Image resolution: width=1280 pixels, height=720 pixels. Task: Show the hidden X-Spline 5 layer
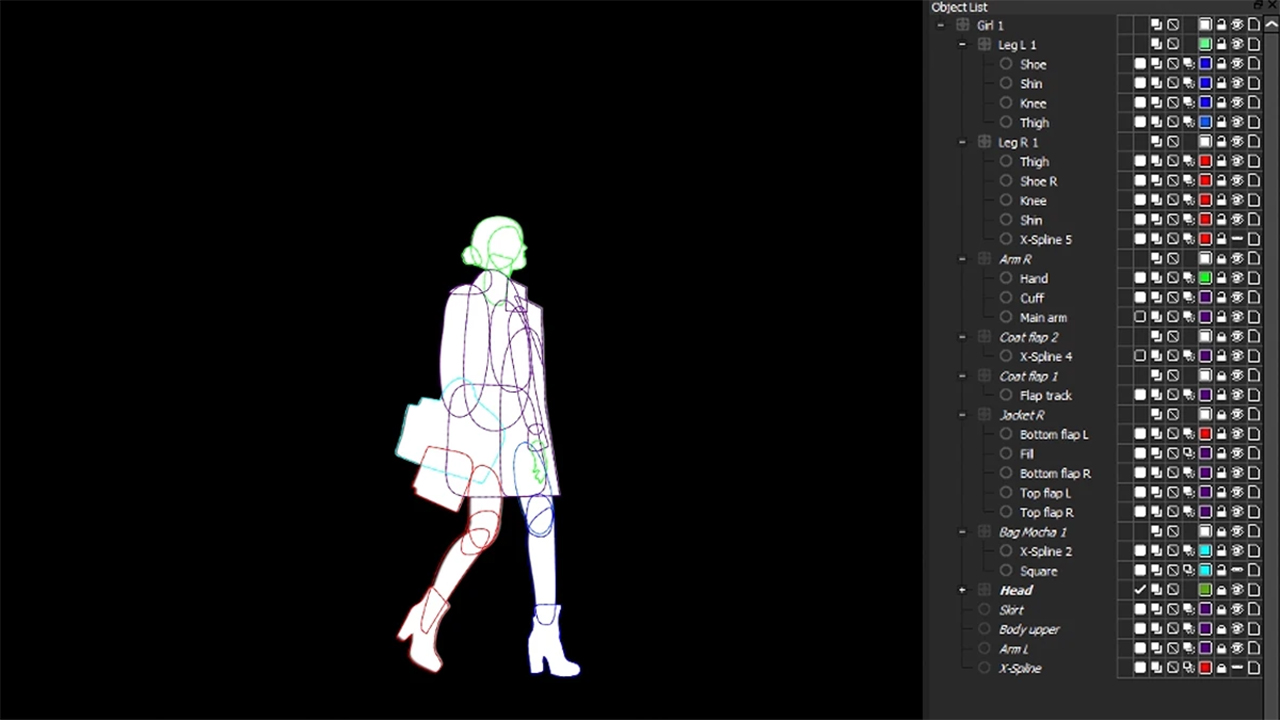click(1237, 239)
